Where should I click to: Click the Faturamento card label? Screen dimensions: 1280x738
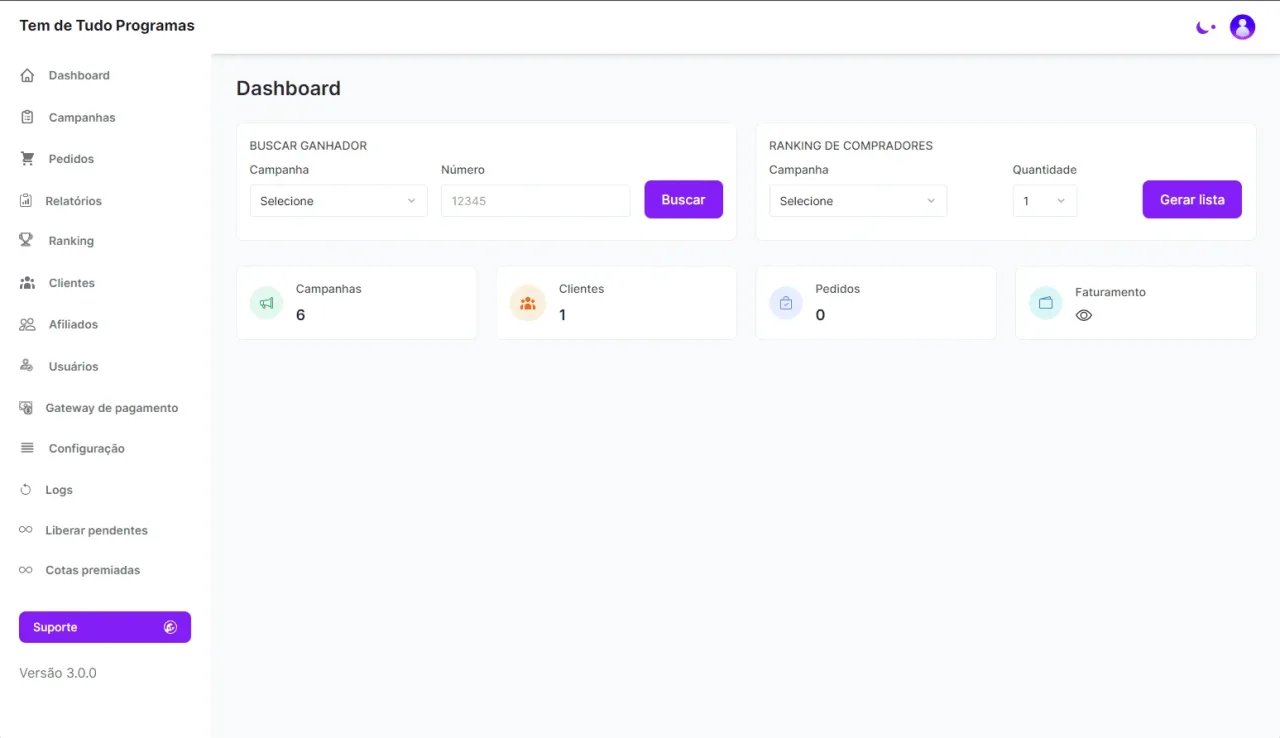point(1110,292)
